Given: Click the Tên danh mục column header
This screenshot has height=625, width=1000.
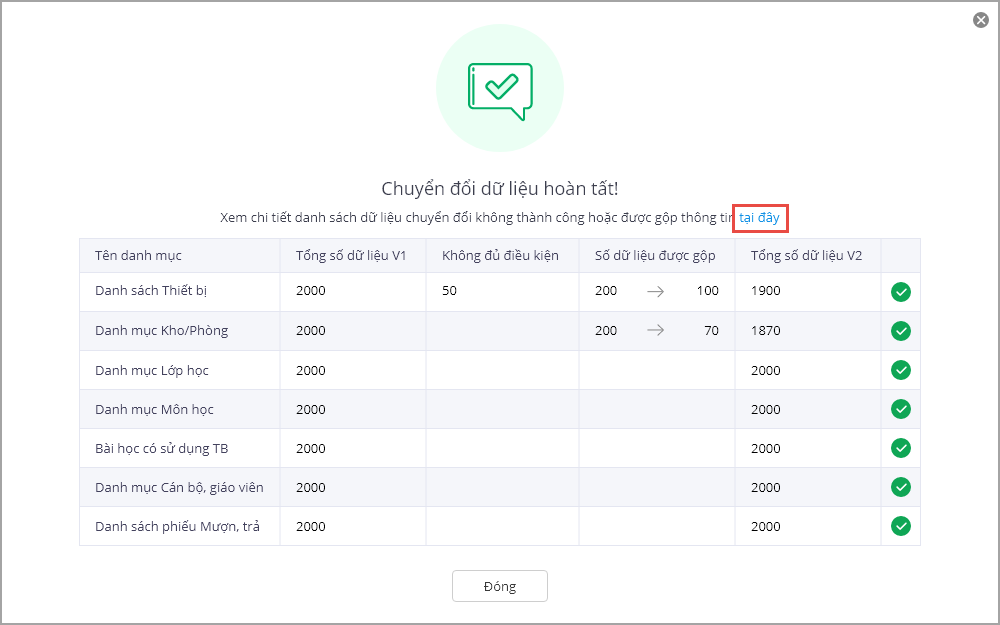Looking at the screenshot, I should point(138,256).
